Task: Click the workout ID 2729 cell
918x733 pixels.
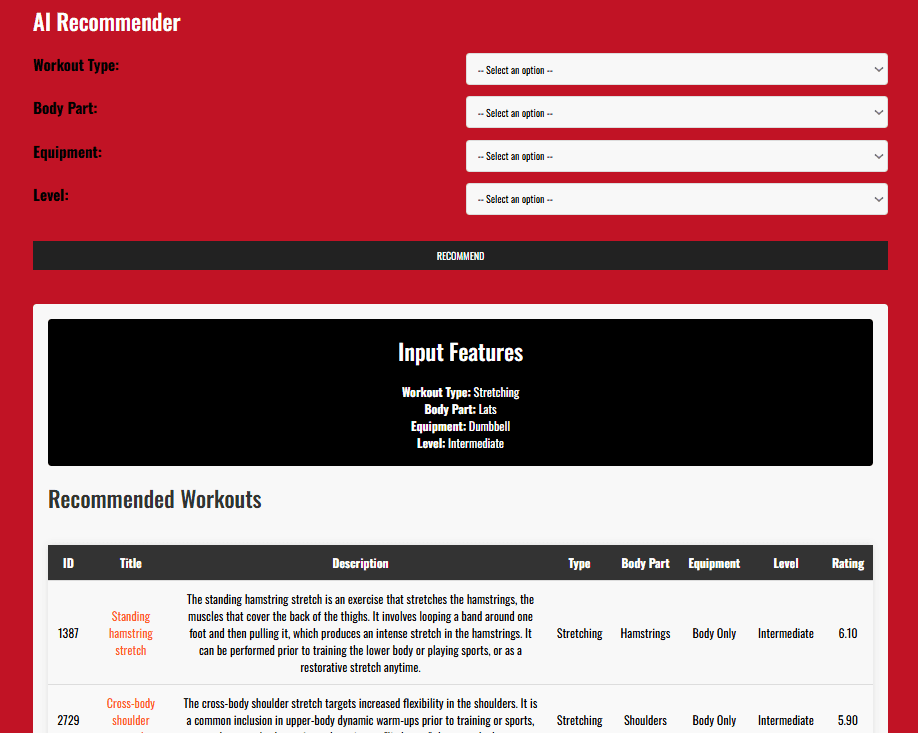Action: [x=68, y=720]
